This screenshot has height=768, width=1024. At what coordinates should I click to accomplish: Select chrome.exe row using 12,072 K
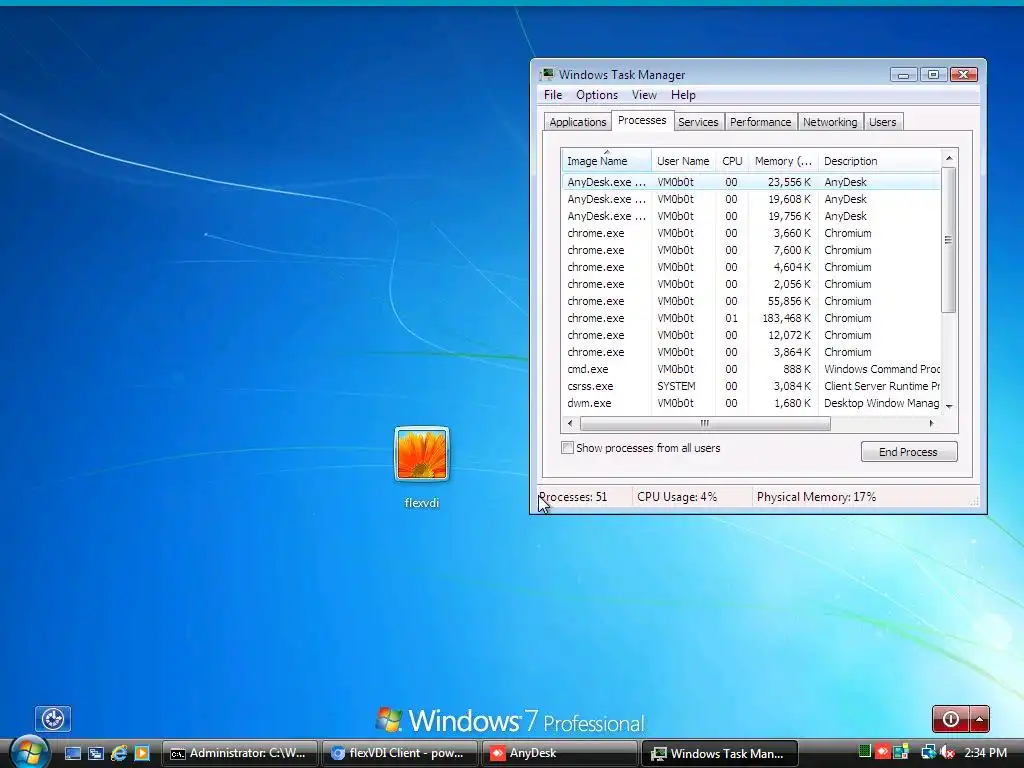click(x=751, y=335)
